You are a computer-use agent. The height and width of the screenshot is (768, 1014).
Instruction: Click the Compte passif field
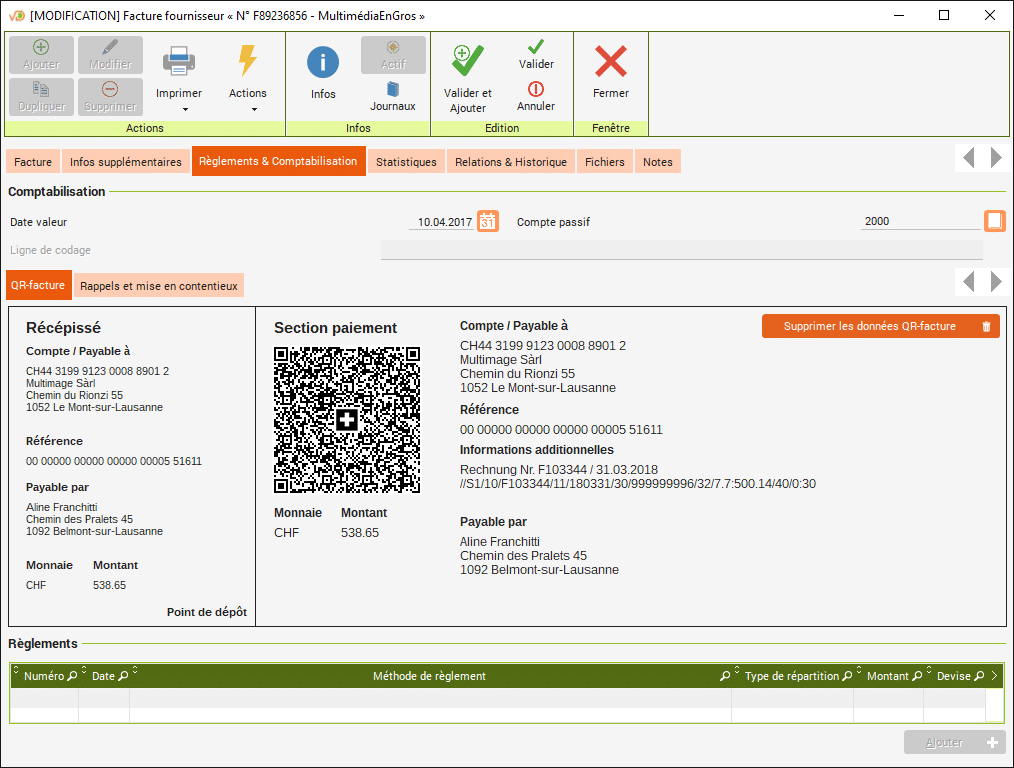tap(920, 222)
